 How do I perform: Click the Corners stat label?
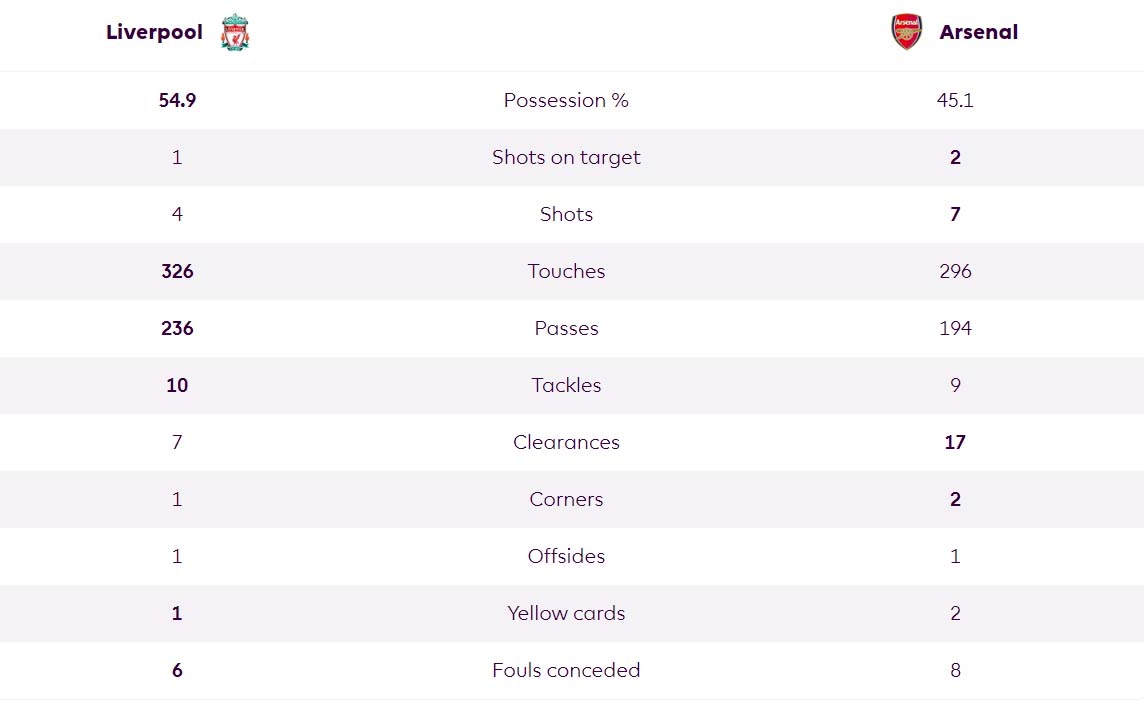click(x=566, y=499)
